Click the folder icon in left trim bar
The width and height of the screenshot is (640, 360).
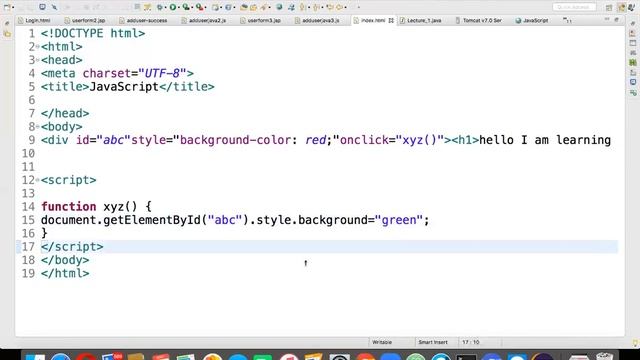[7, 34]
